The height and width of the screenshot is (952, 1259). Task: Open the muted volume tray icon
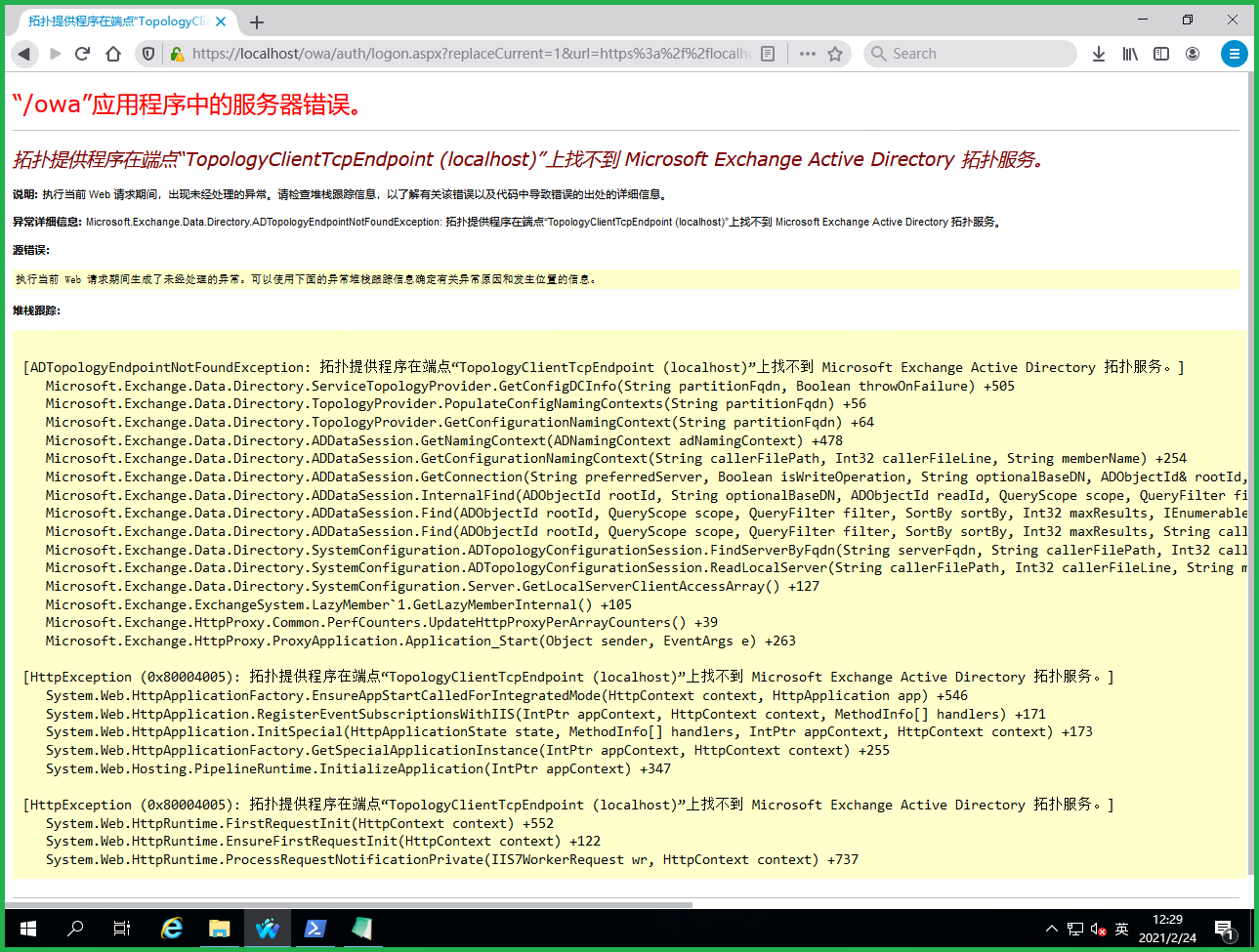point(1099,929)
